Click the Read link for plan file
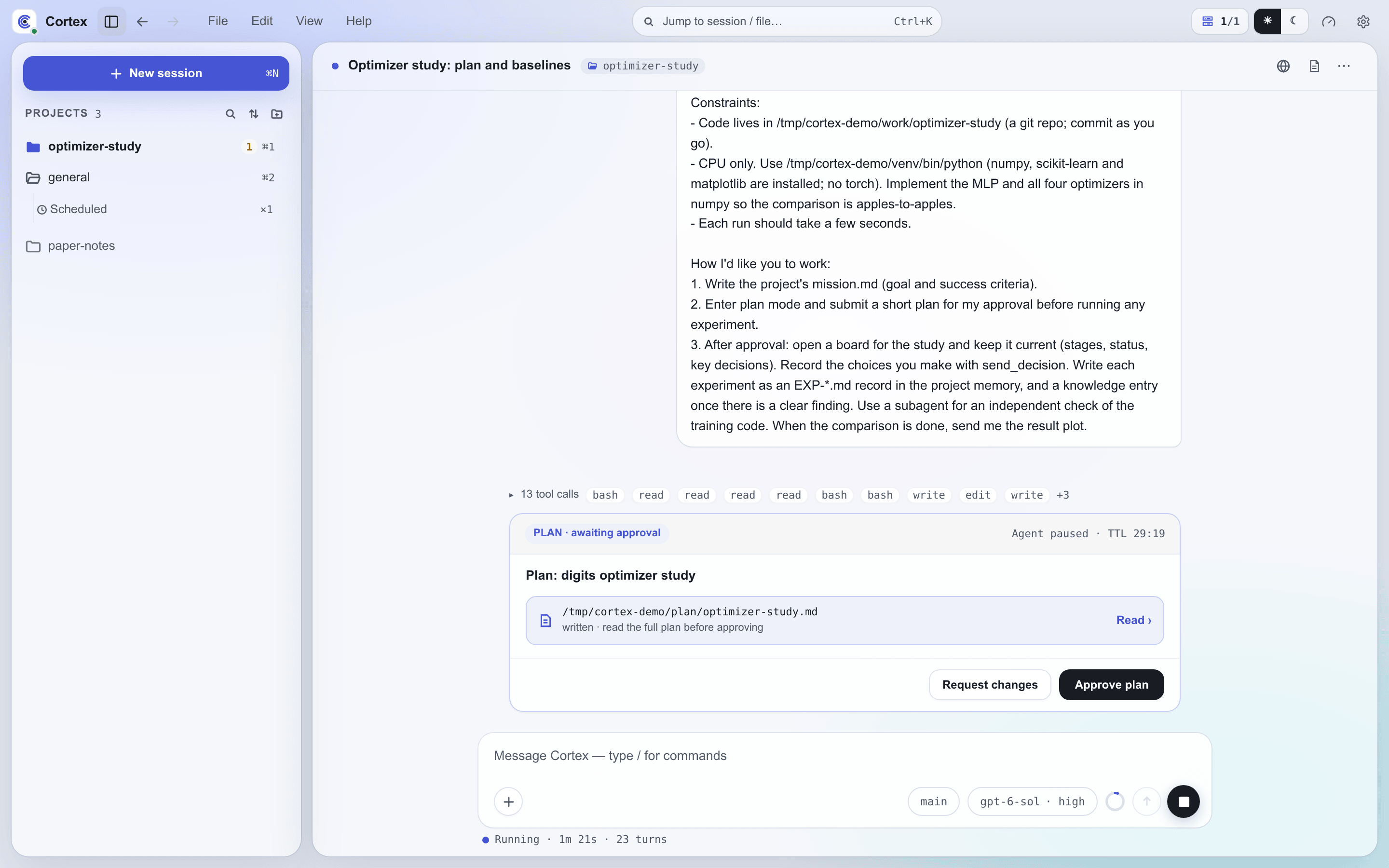 click(x=1133, y=620)
